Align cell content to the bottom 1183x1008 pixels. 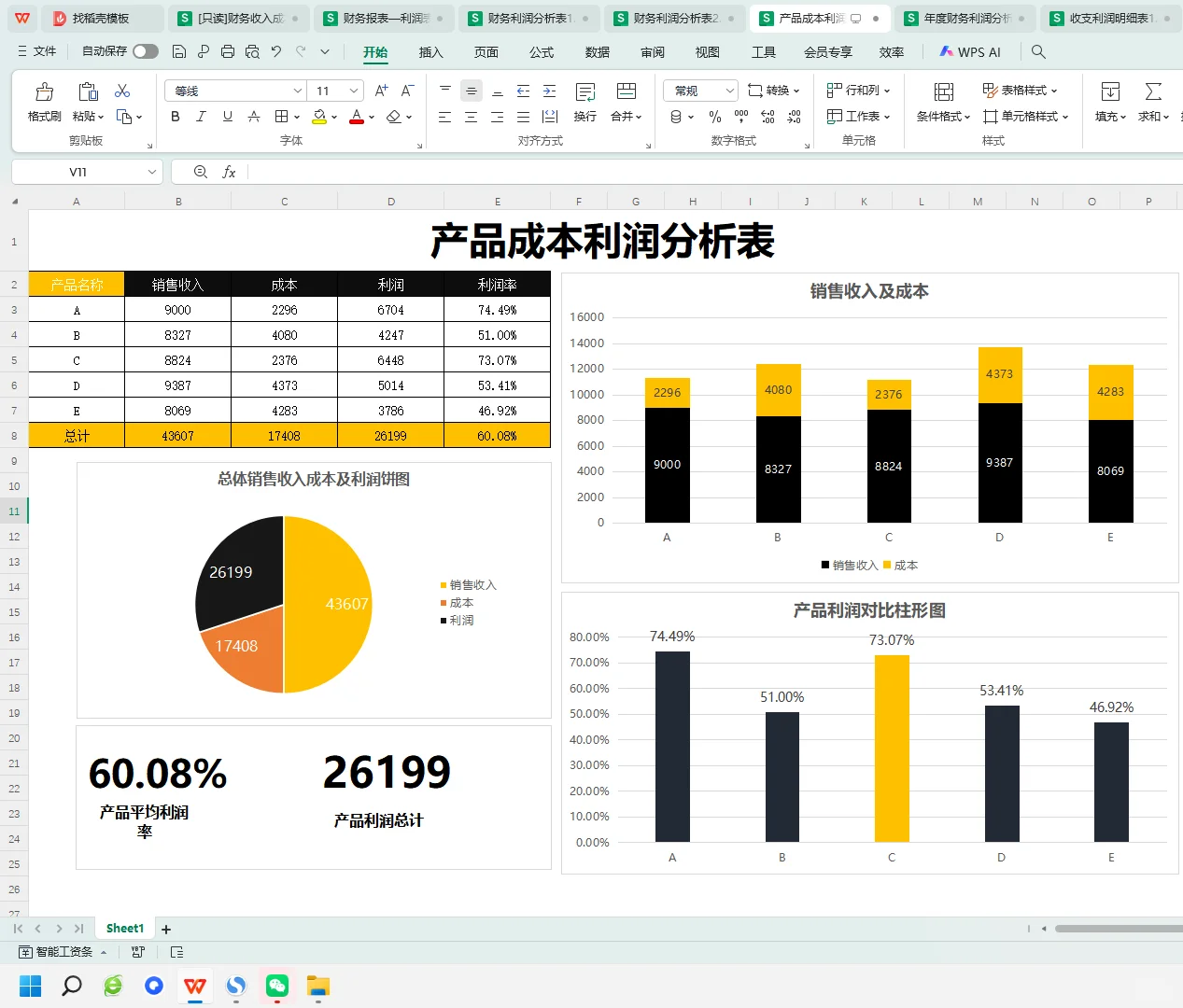pos(498,91)
